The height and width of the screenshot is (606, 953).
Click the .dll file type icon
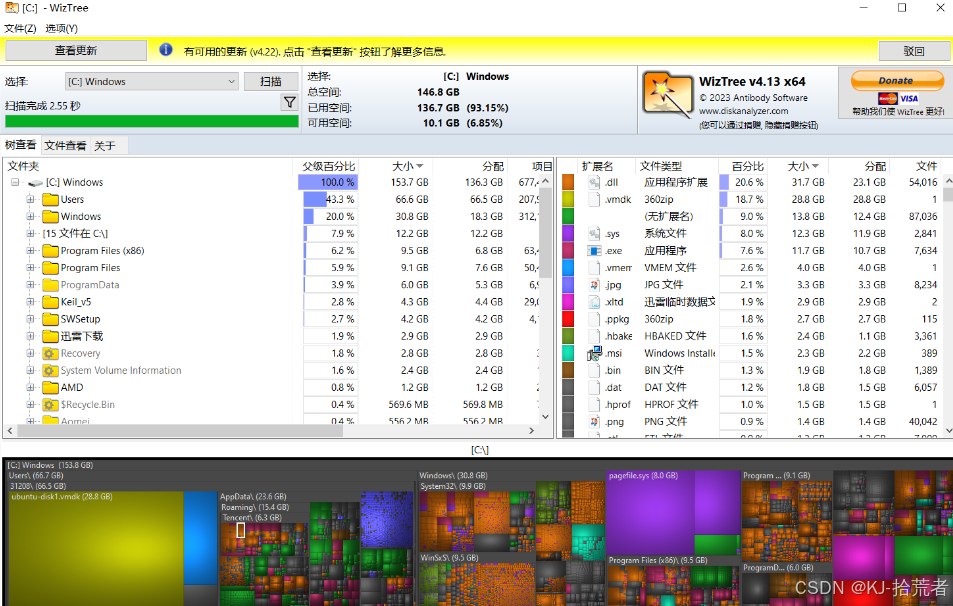pyautogui.click(x=594, y=182)
